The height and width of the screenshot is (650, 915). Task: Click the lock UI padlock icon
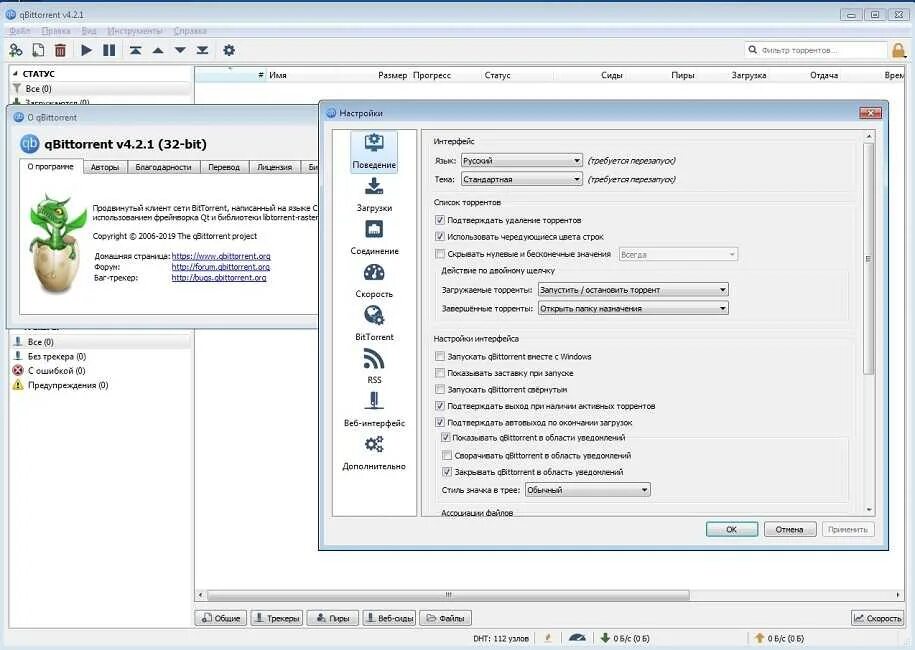tap(899, 51)
